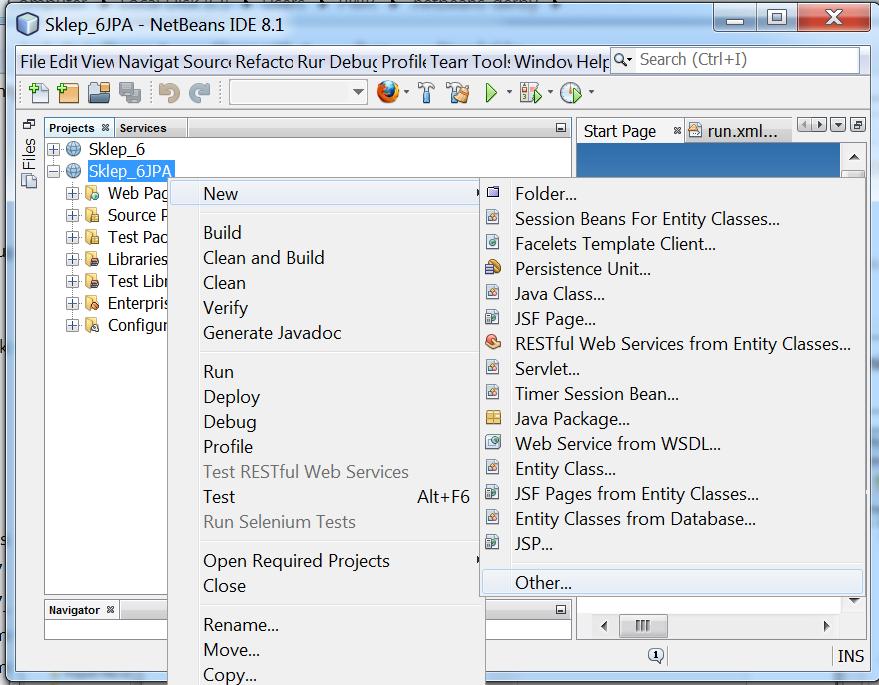Click the New Project toolbar icon

[x=68, y=92]
